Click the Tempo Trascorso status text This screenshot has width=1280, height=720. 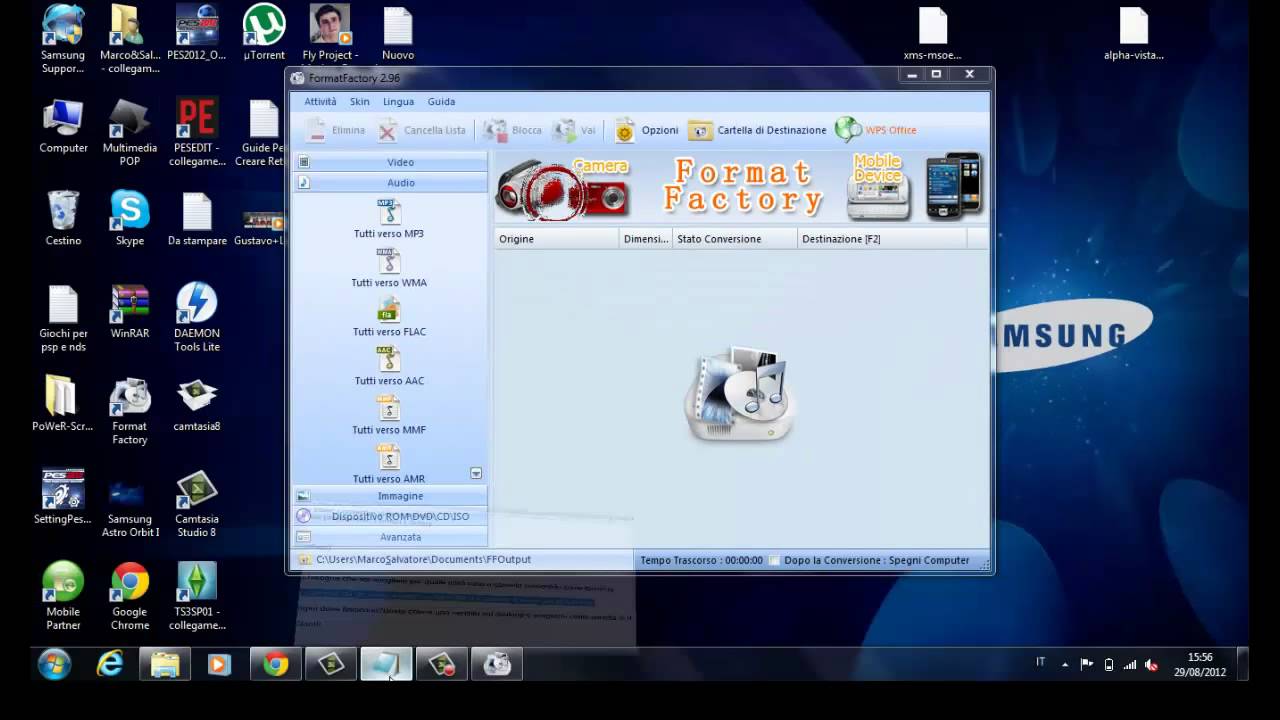pyautogui.click(x=701, y=560)
